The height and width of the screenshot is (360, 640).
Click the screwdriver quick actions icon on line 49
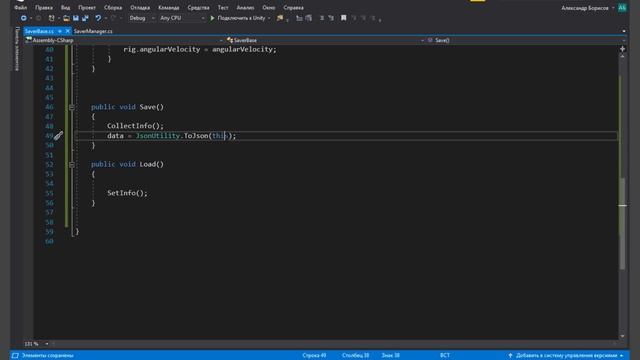click(58, 136)
